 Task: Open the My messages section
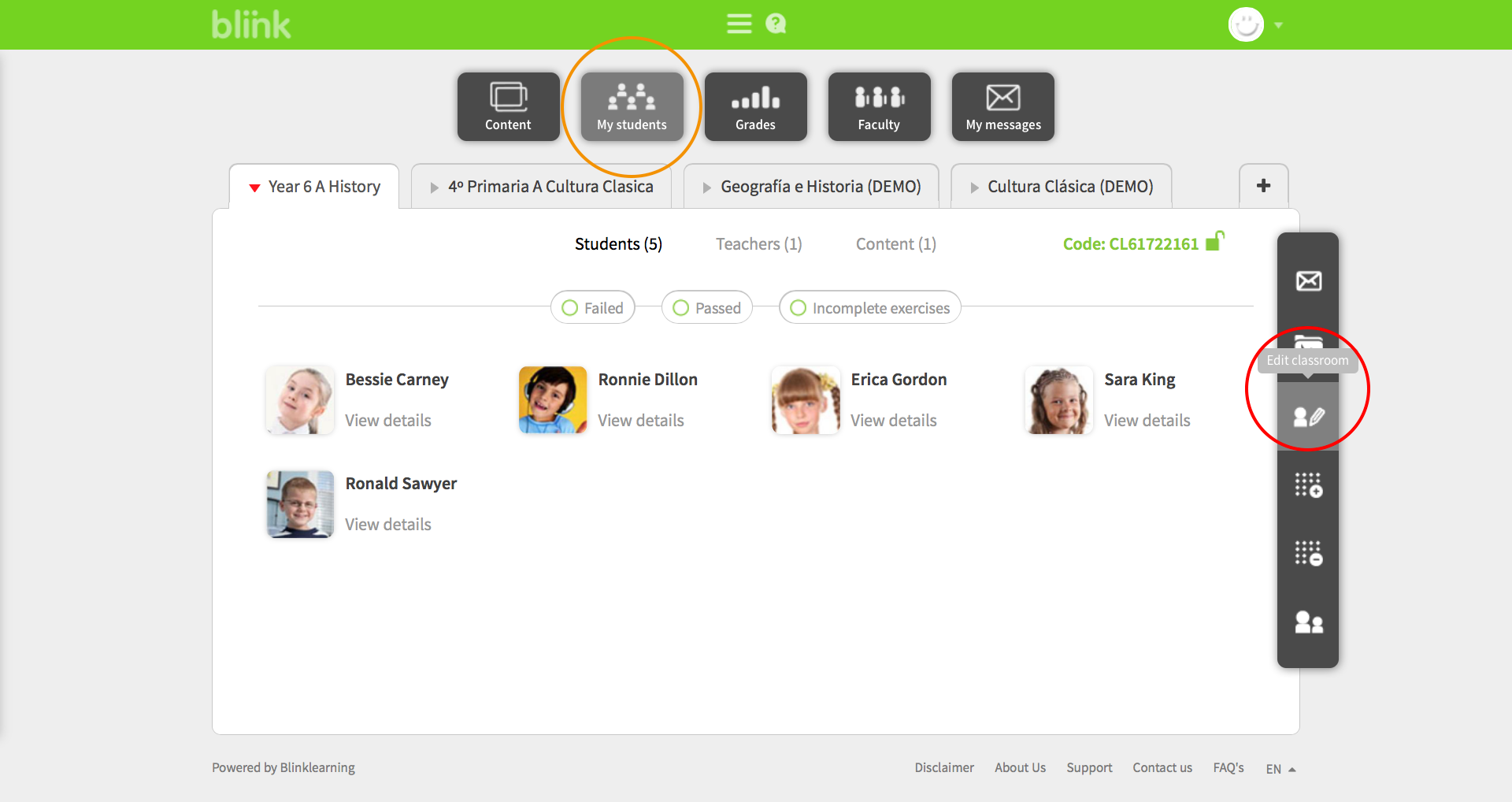pyautogui.click(x=1002, y=106)
